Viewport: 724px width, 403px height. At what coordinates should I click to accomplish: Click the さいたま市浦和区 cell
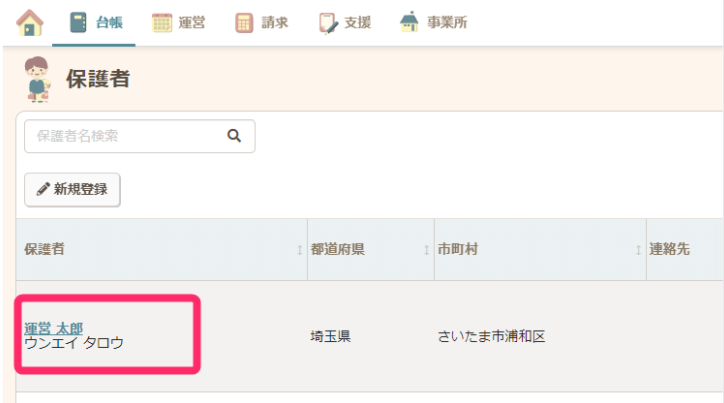point(491,336)
